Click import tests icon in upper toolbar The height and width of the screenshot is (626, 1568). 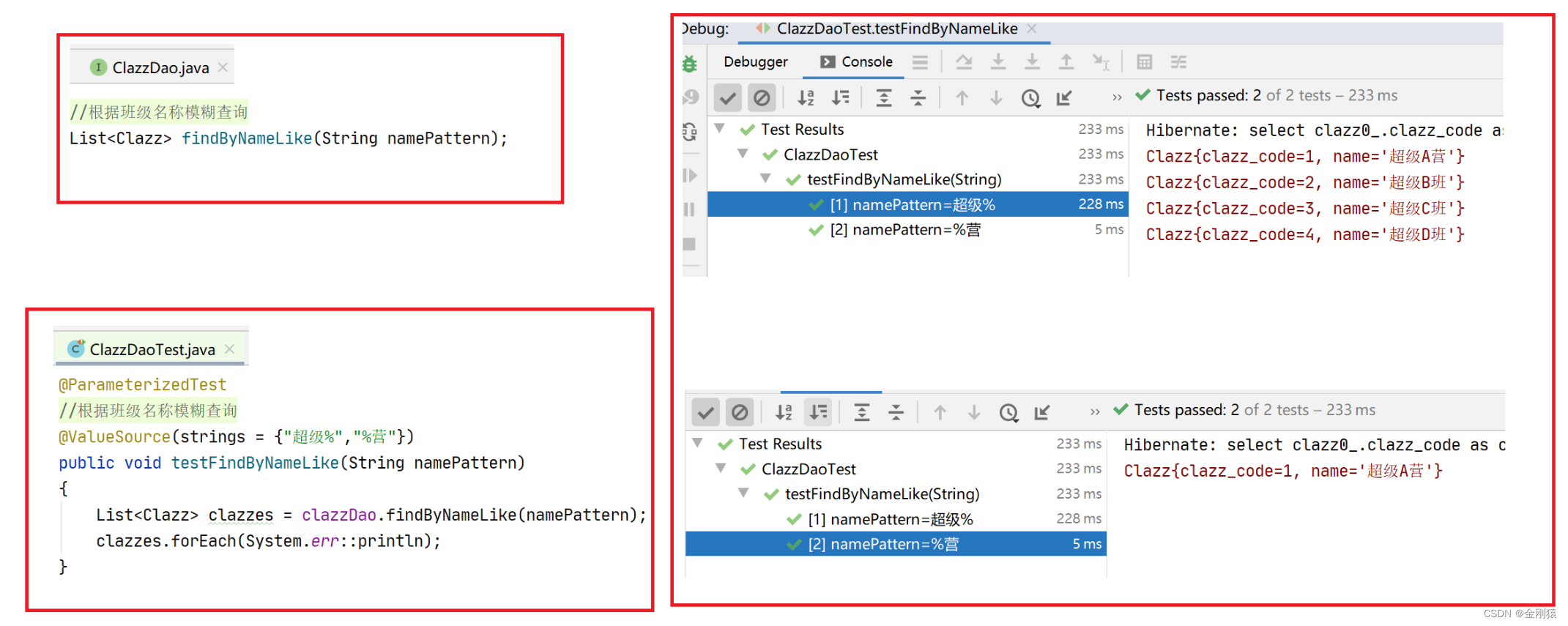[x=1064, y=97]
